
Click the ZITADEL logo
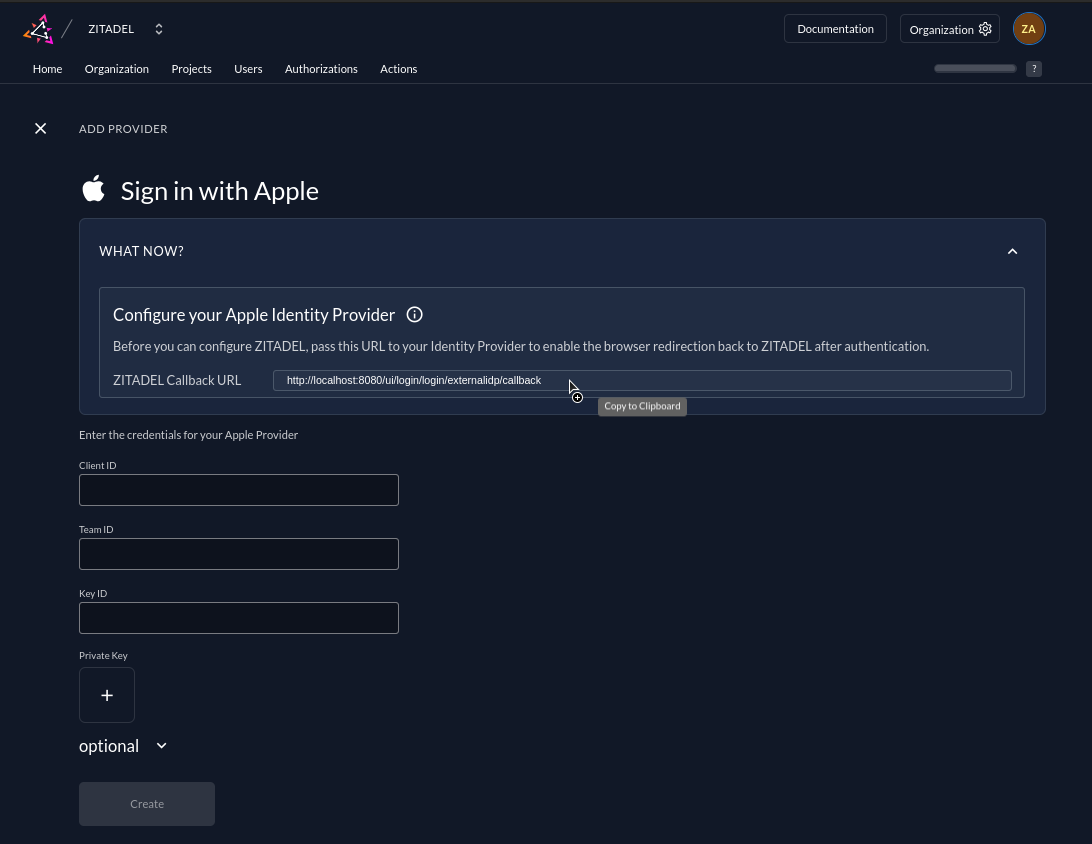[x=38, y=28]
